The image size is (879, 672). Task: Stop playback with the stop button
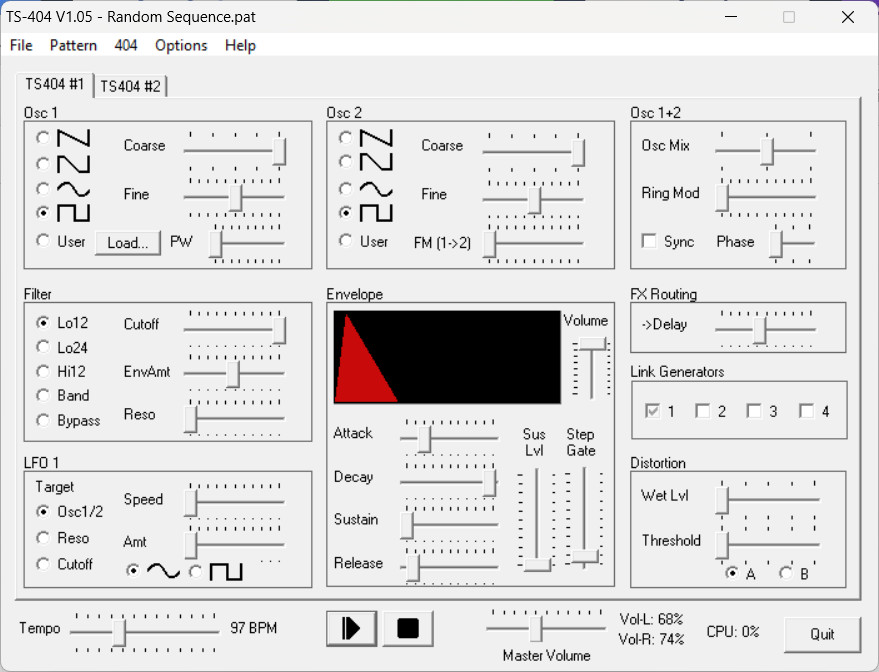coord(408,628)
